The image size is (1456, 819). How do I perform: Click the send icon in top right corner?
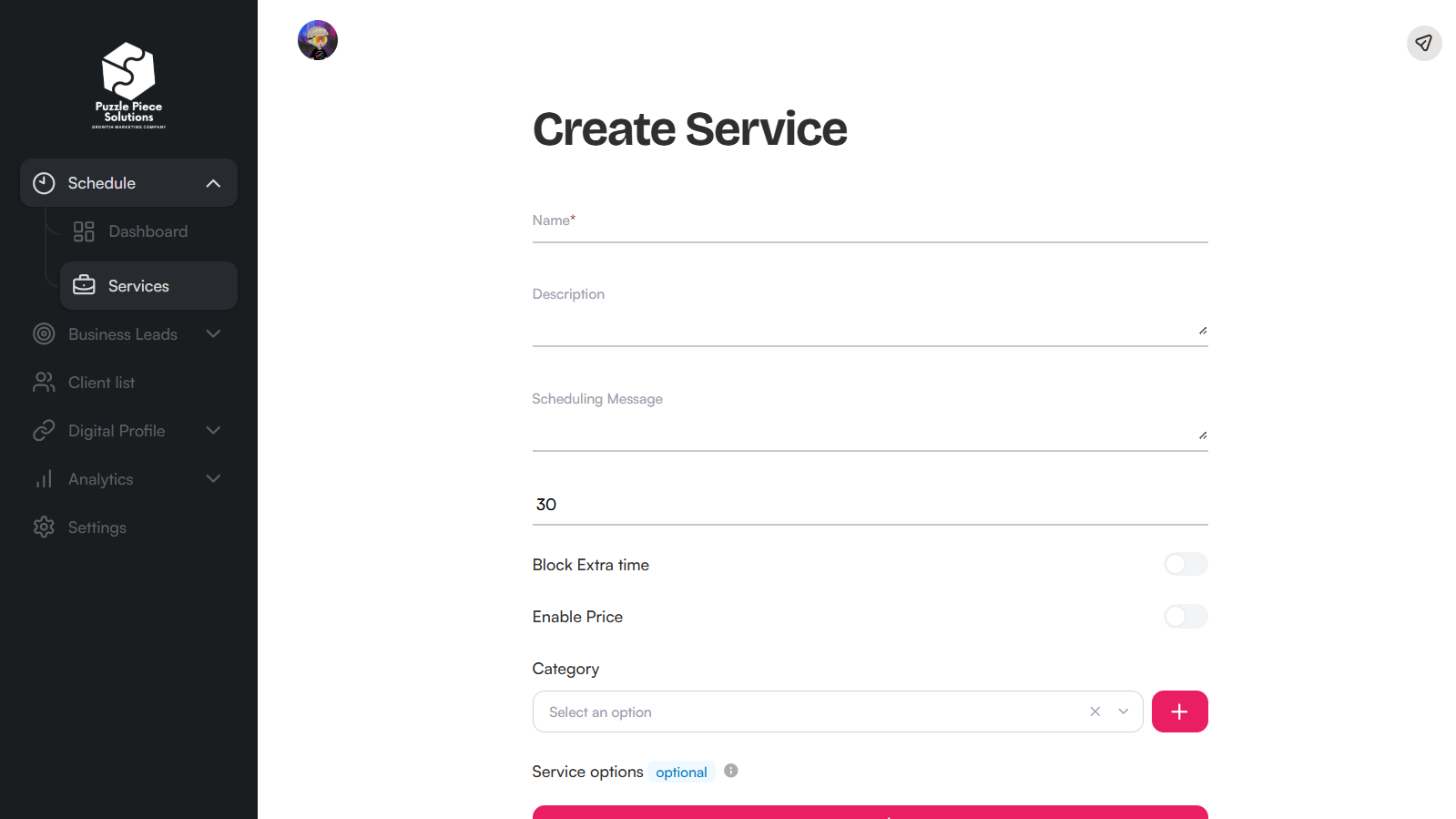coord(1423,43)
